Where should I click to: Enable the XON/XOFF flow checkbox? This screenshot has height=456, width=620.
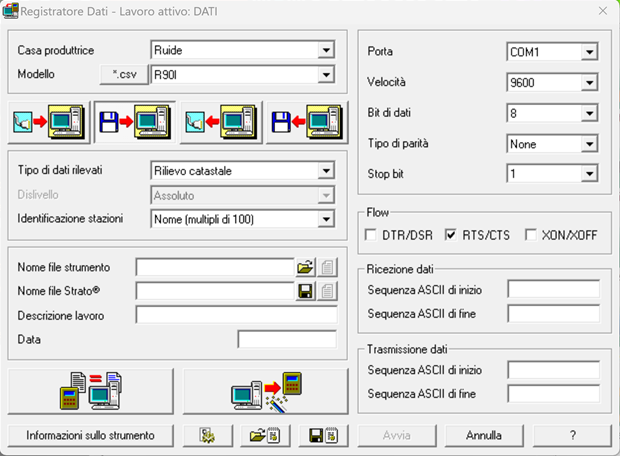(x=530, y=234)
